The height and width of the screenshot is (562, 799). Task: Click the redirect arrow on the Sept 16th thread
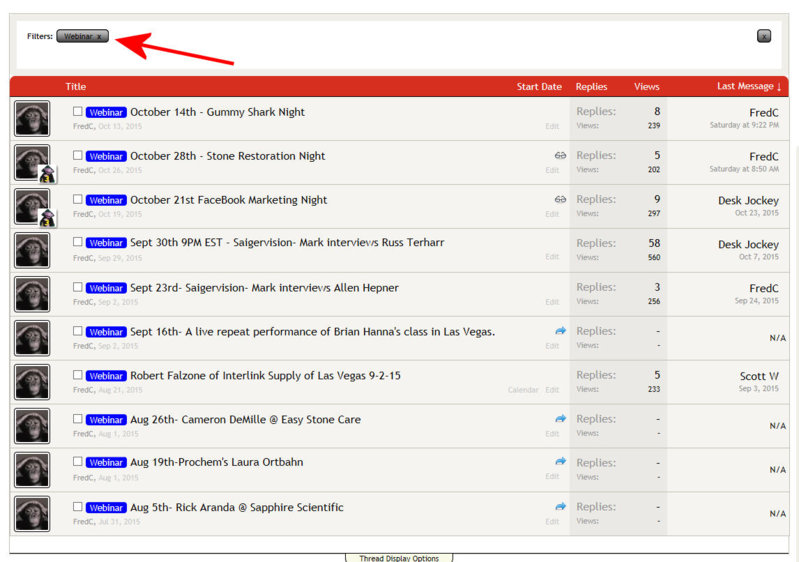coord(560,331)
